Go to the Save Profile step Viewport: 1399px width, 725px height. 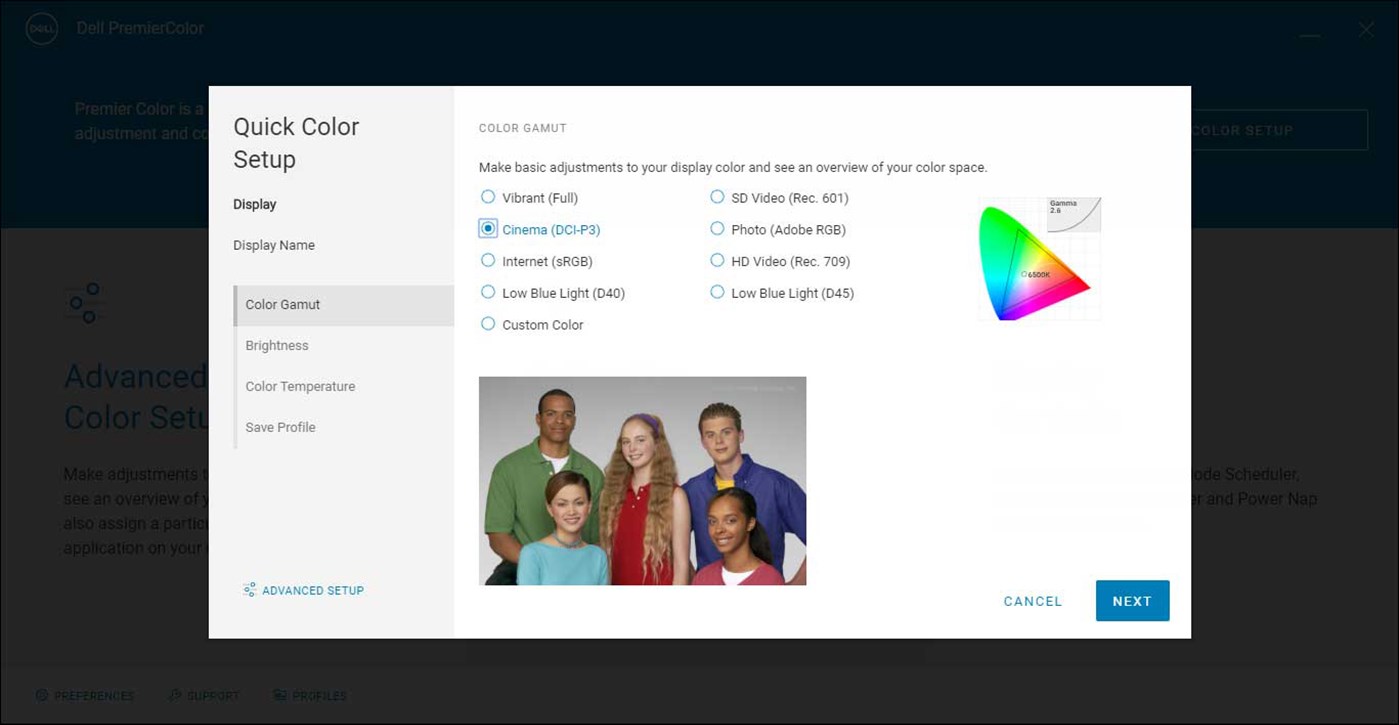pos(279,427)
